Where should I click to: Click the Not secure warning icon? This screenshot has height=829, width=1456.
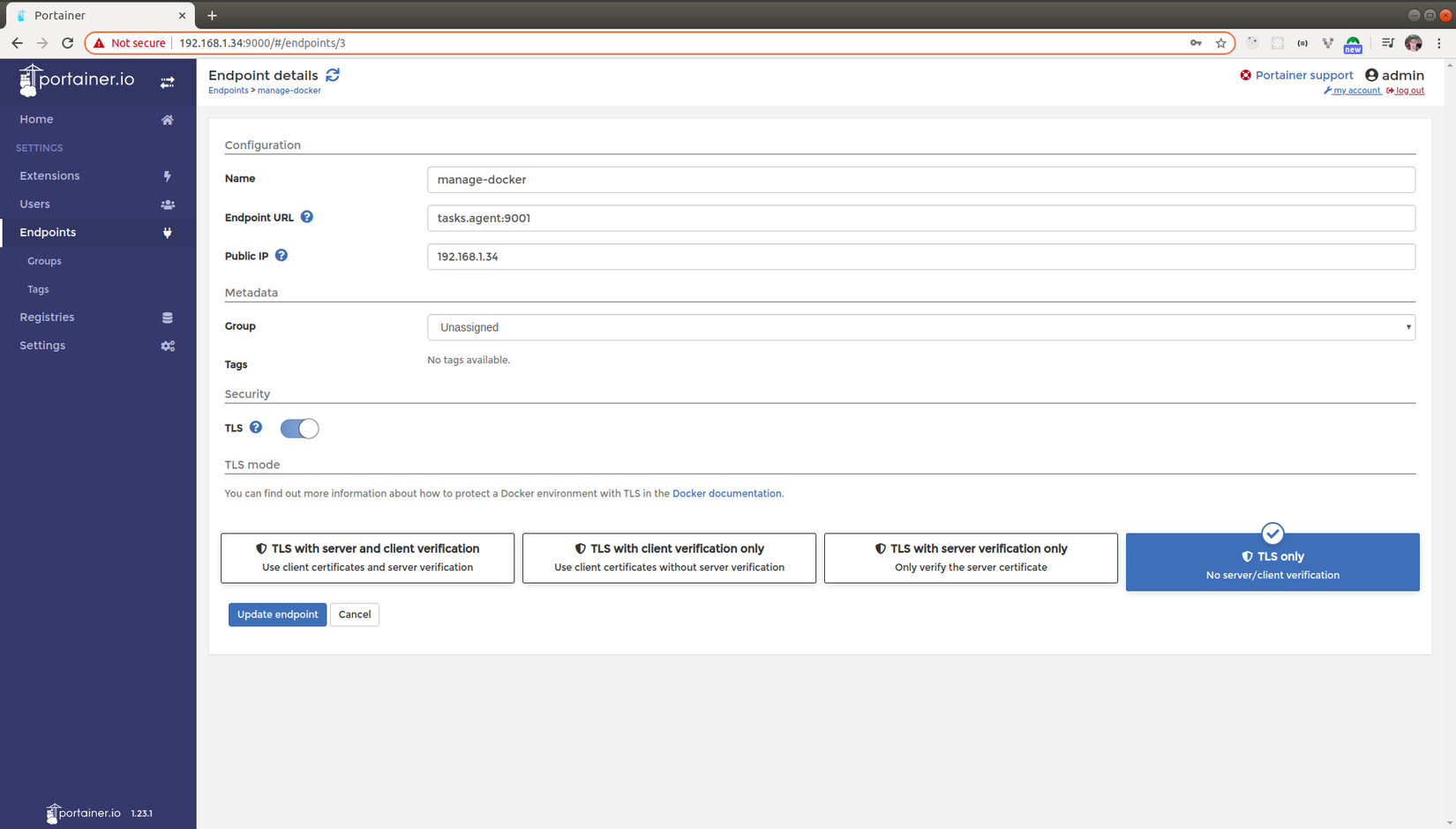tap(99, 42)
